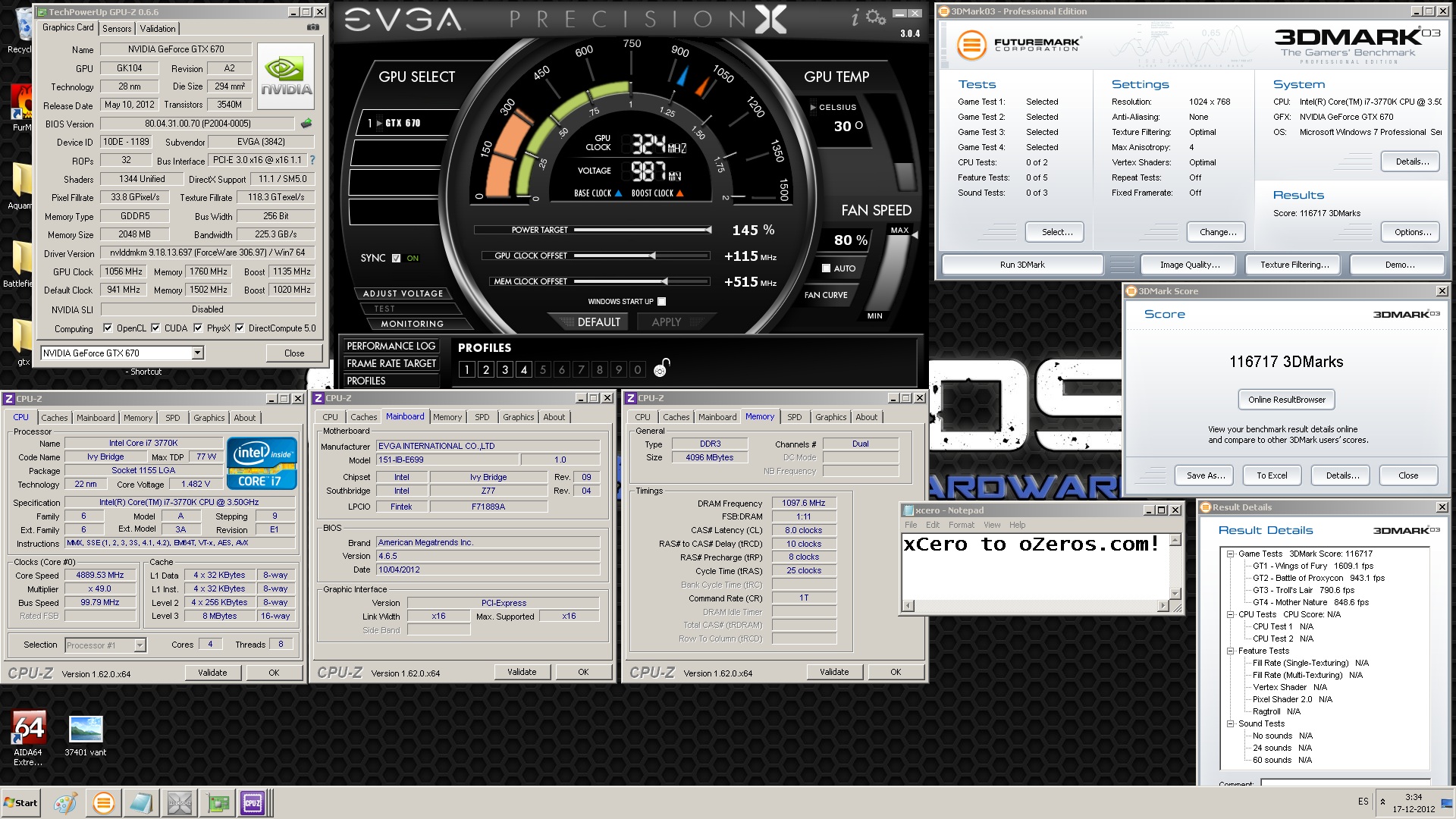
Task: Click GPU-Z screenshot camera icon
Action: coord(312,27)
